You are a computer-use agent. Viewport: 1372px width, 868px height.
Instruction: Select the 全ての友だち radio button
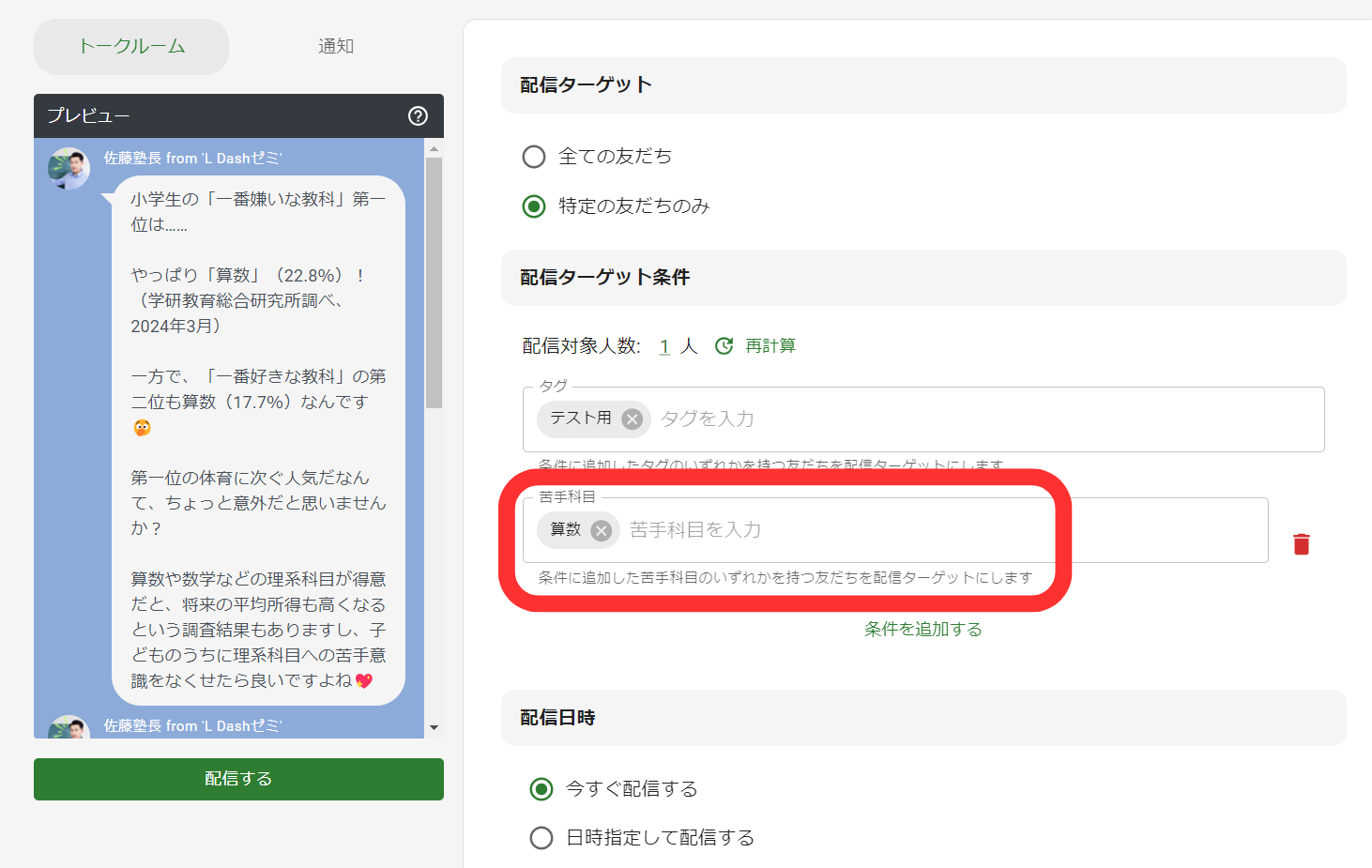(534, 157)
